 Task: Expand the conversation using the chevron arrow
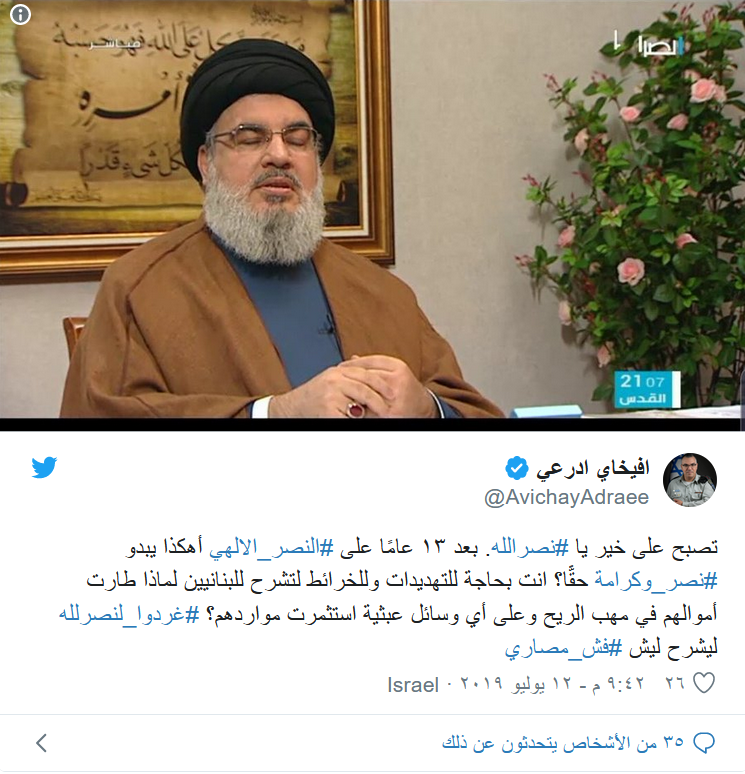[41, 743]
